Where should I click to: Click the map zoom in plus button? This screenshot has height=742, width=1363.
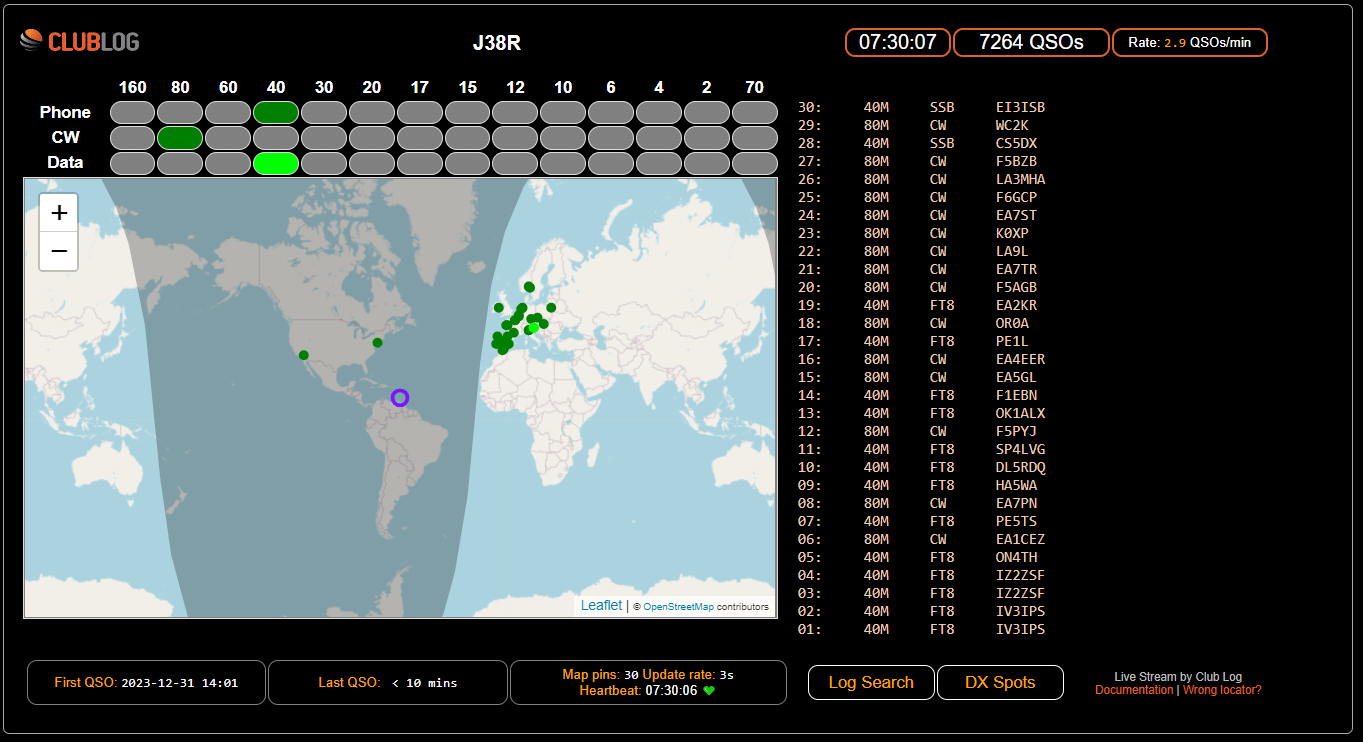(x=59, y=213)
